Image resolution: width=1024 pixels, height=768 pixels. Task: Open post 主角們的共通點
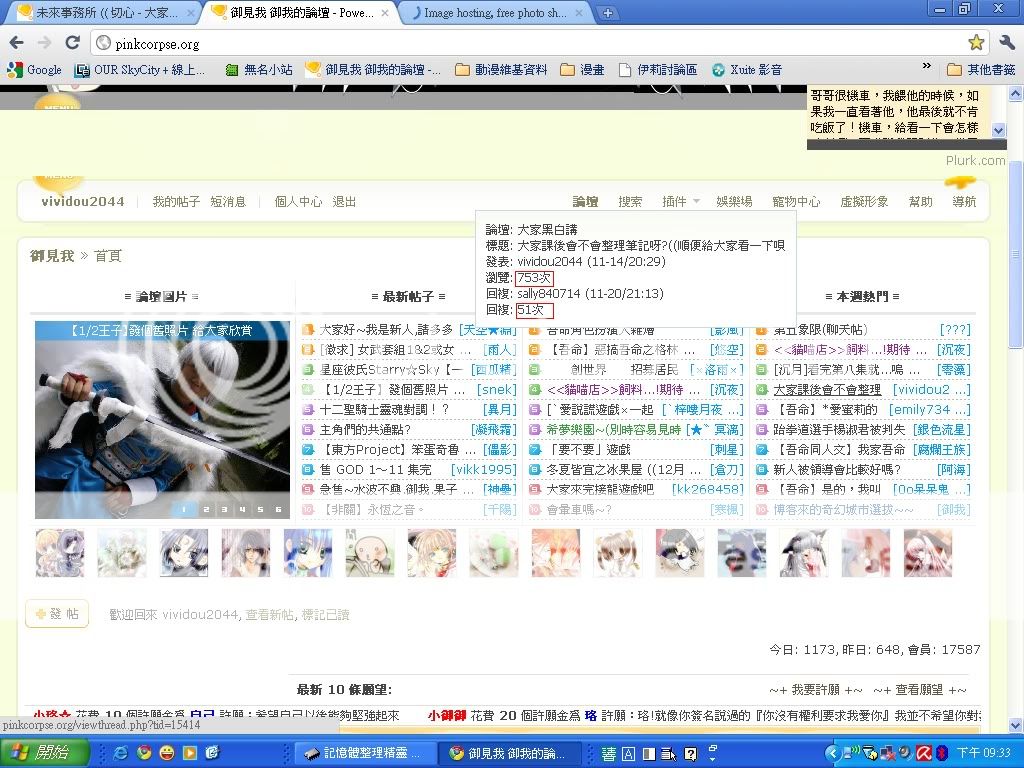click(x=365, y=430)
